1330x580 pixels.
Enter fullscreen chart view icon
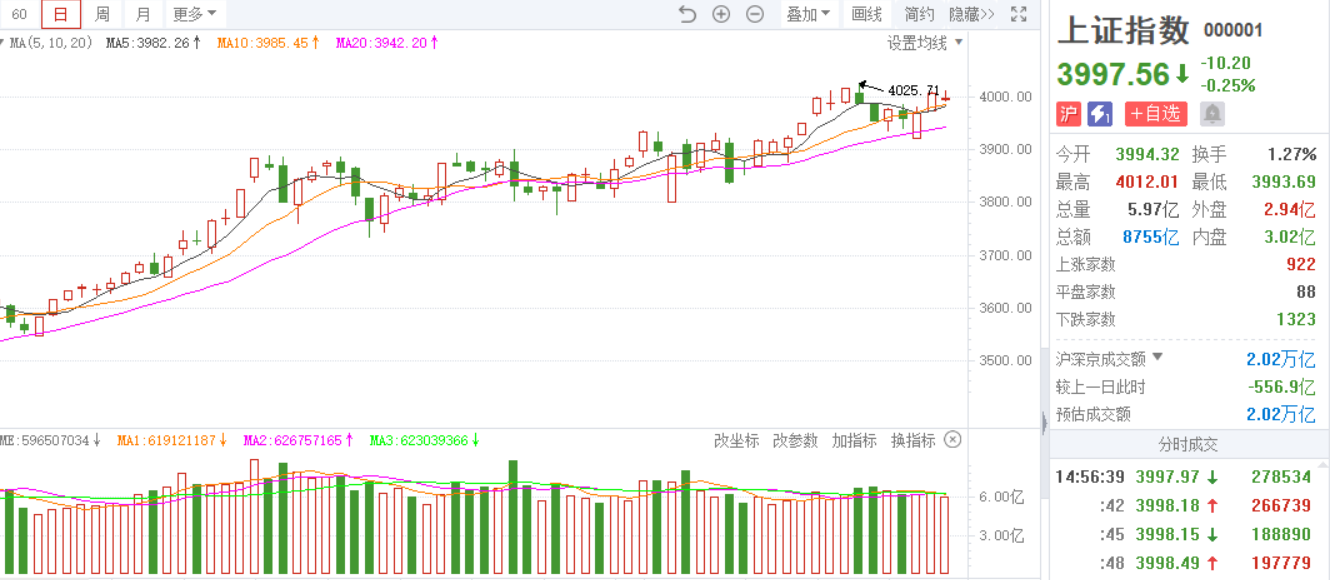1019,14
